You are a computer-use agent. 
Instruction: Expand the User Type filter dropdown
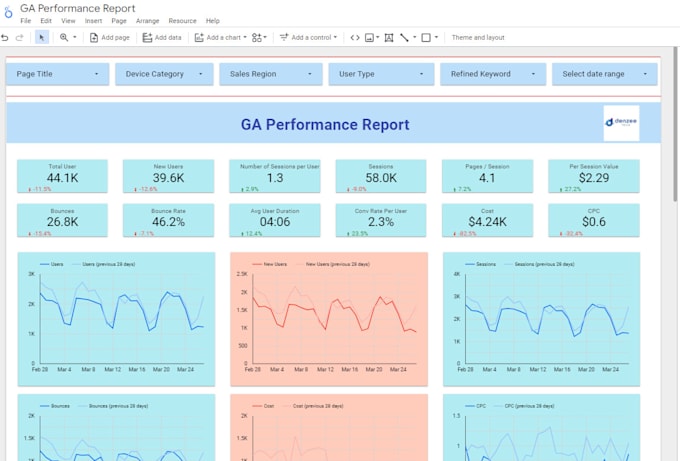point(381,74)
